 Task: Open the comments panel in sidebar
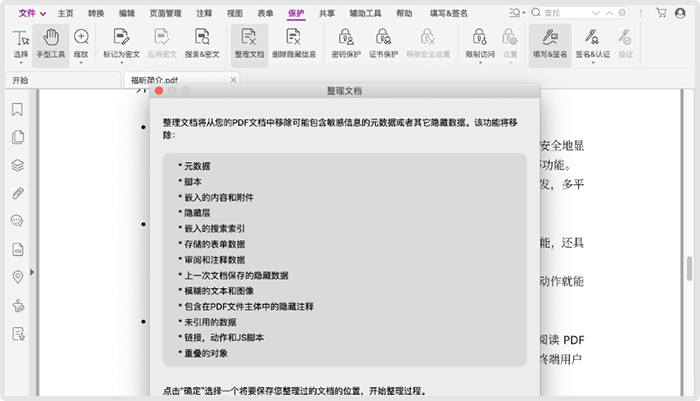[17, 221]
